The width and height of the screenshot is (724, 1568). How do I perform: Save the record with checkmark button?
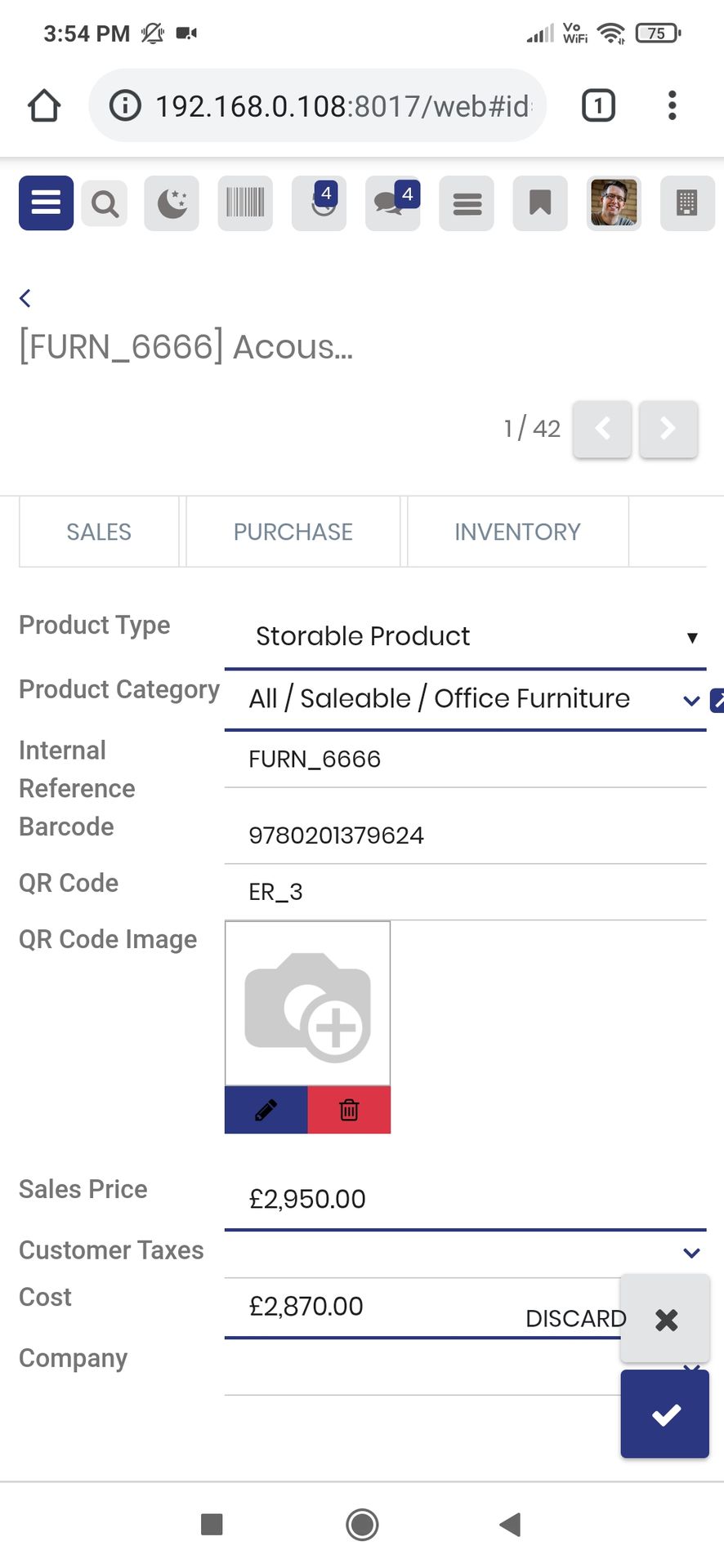coord(665,1414)
